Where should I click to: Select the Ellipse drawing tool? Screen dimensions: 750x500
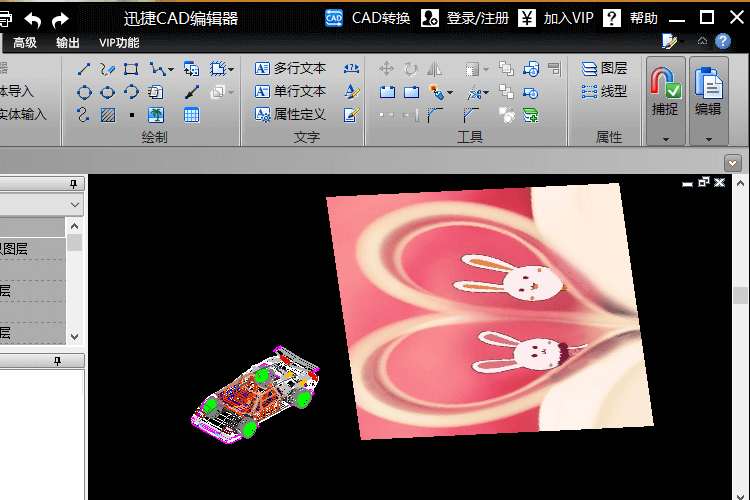(x=108, y=92)
